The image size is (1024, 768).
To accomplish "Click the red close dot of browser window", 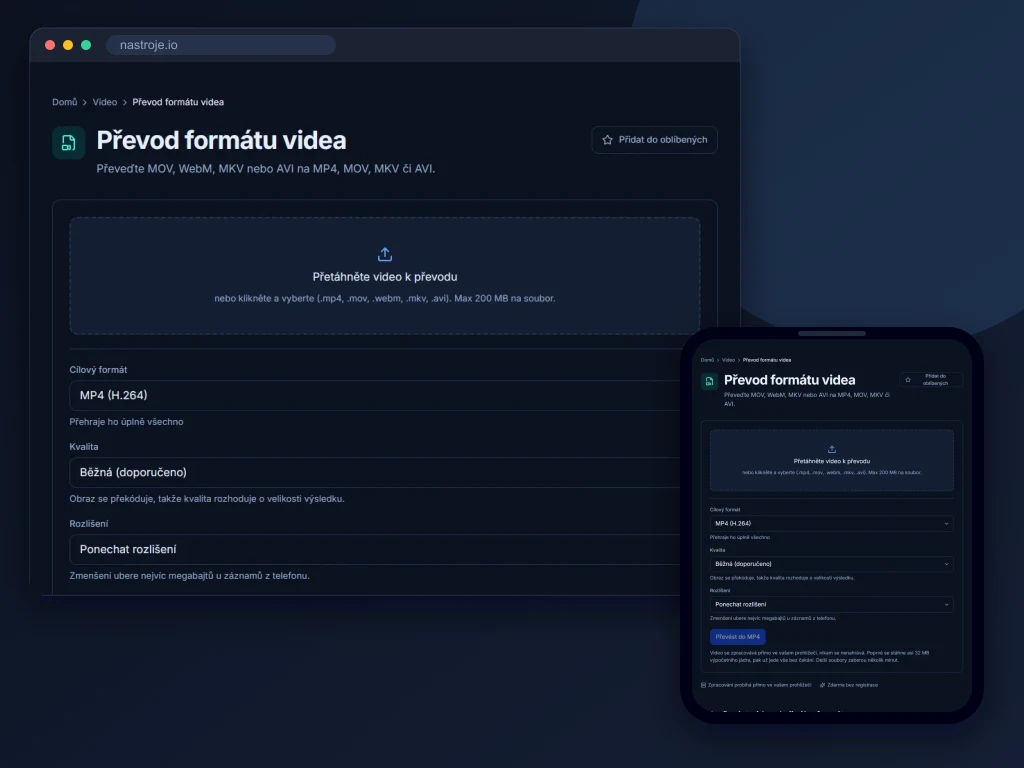I will pyautogui.click(x=50, y=45).
